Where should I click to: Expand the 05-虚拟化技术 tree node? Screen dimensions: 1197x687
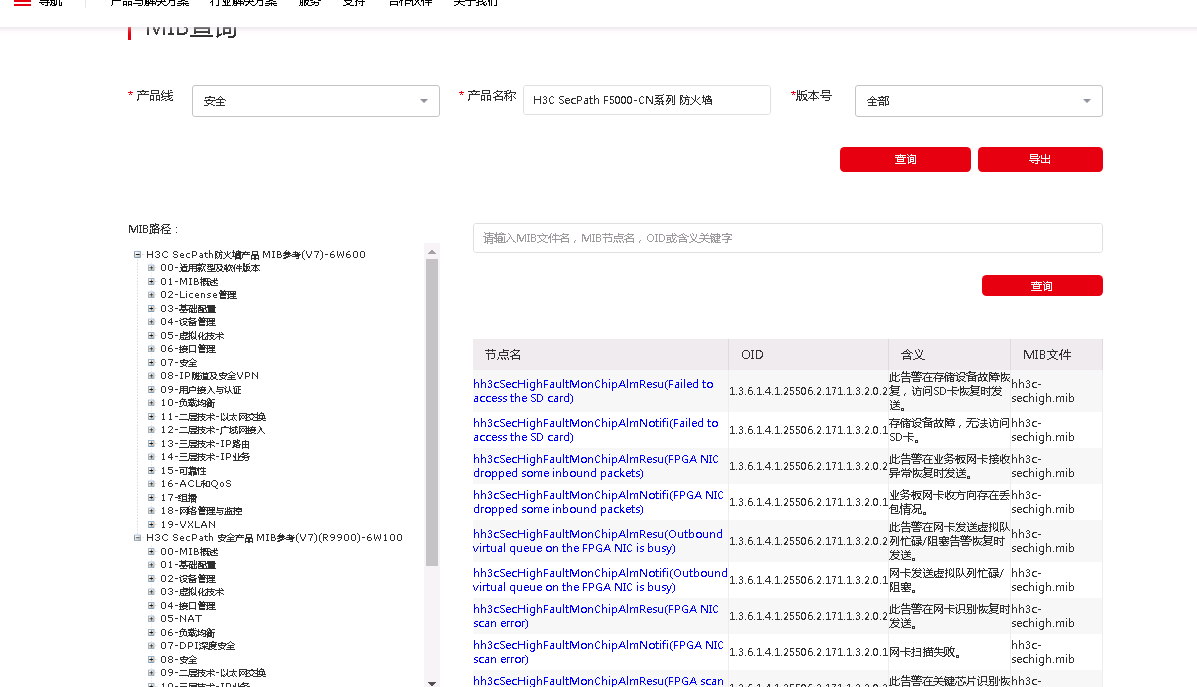[151, 335]
